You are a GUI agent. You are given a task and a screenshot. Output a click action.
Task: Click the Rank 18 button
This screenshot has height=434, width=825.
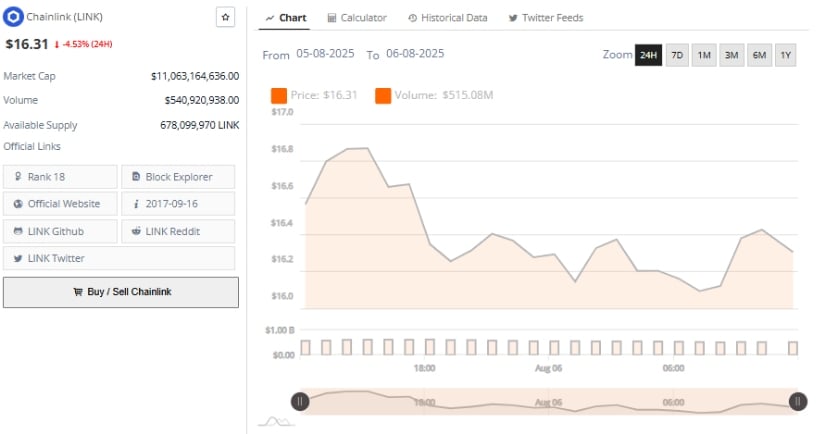(60, 177)
